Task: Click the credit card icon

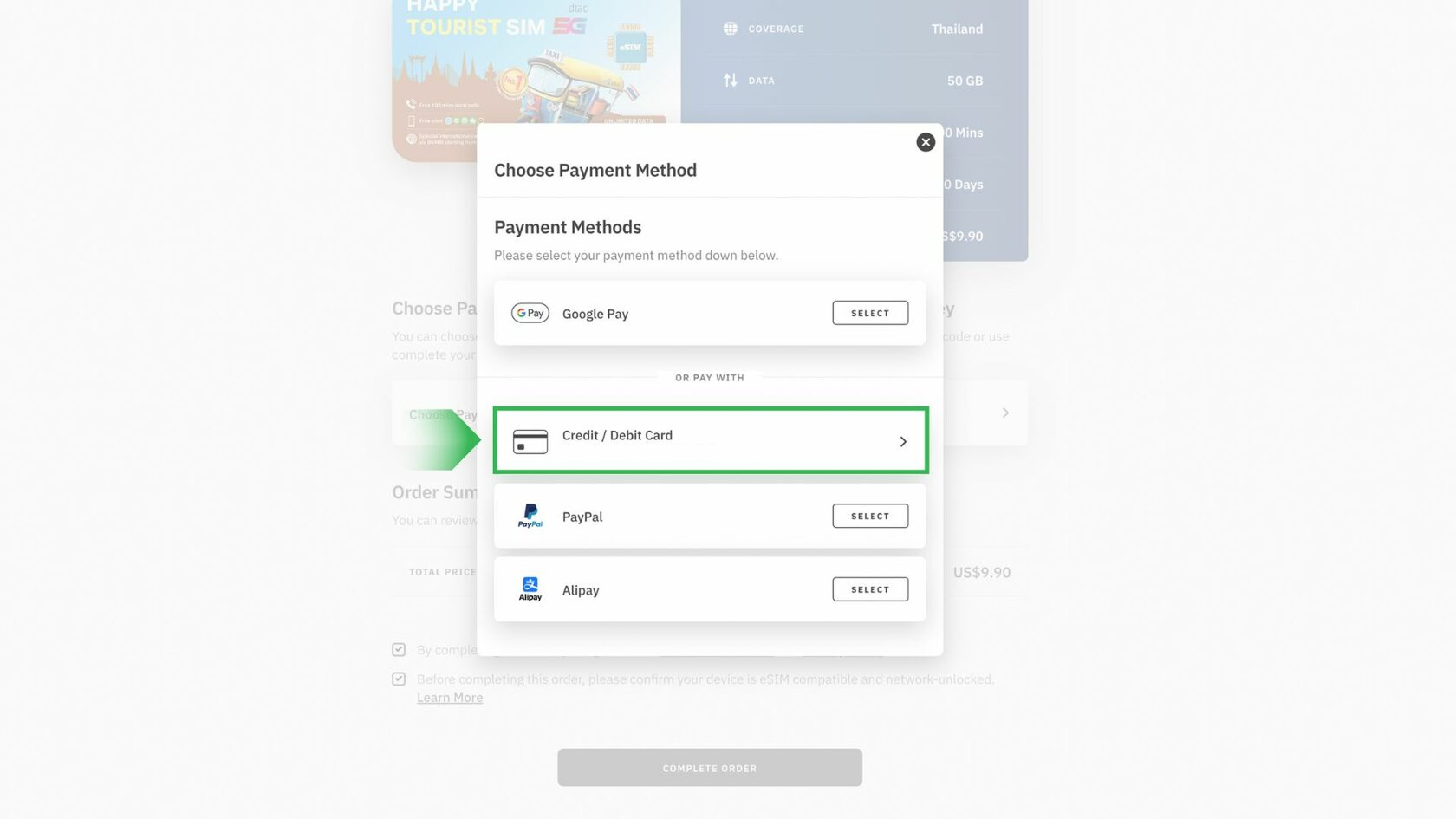Action: click(x=530, y=441)
